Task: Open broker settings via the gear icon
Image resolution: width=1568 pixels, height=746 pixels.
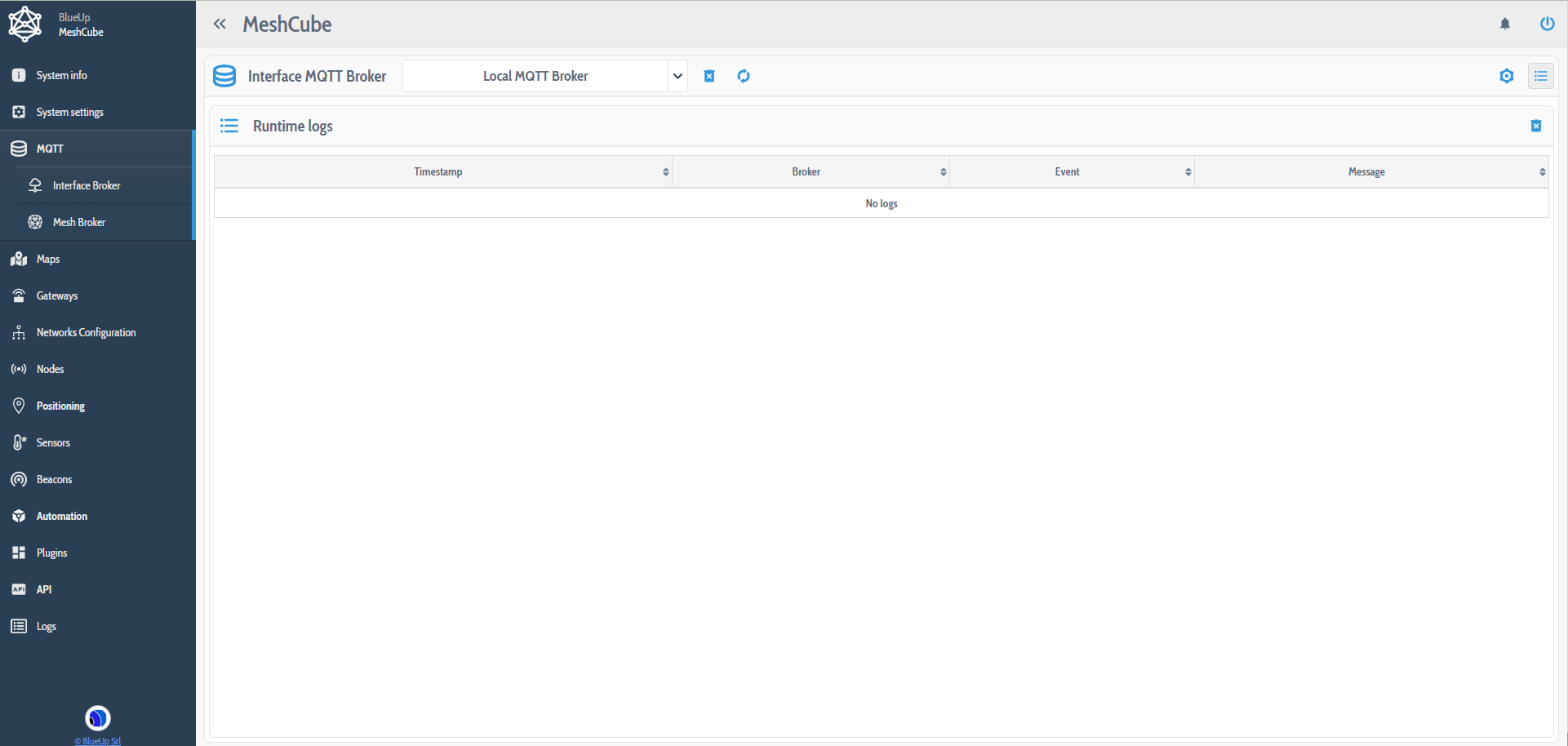Action: pos(1508,76)
